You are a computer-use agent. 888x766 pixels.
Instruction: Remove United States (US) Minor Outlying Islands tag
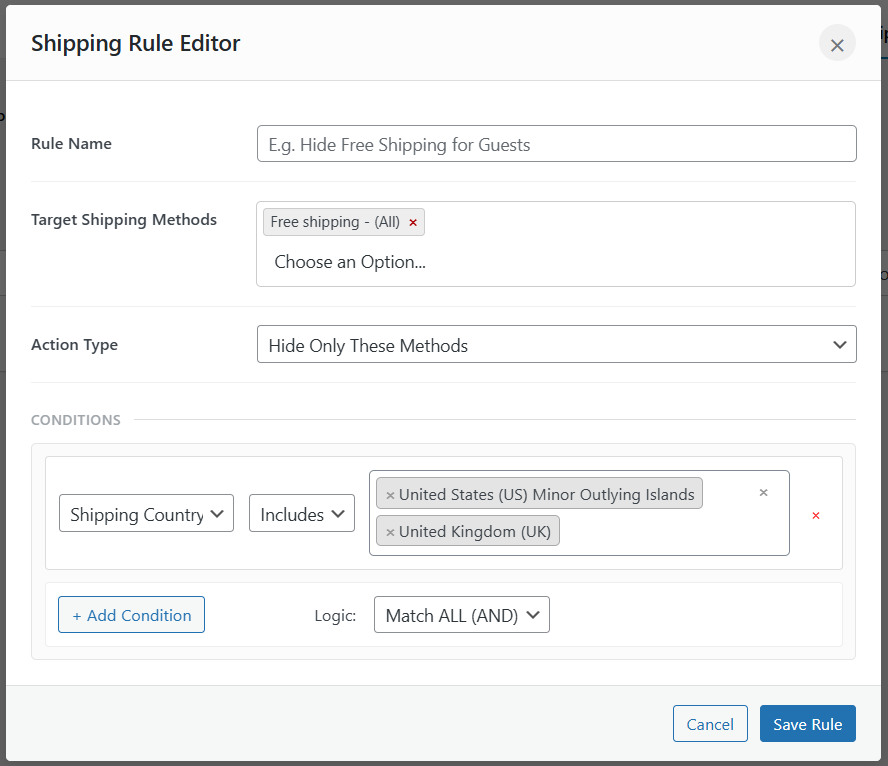tap(389, 493)
